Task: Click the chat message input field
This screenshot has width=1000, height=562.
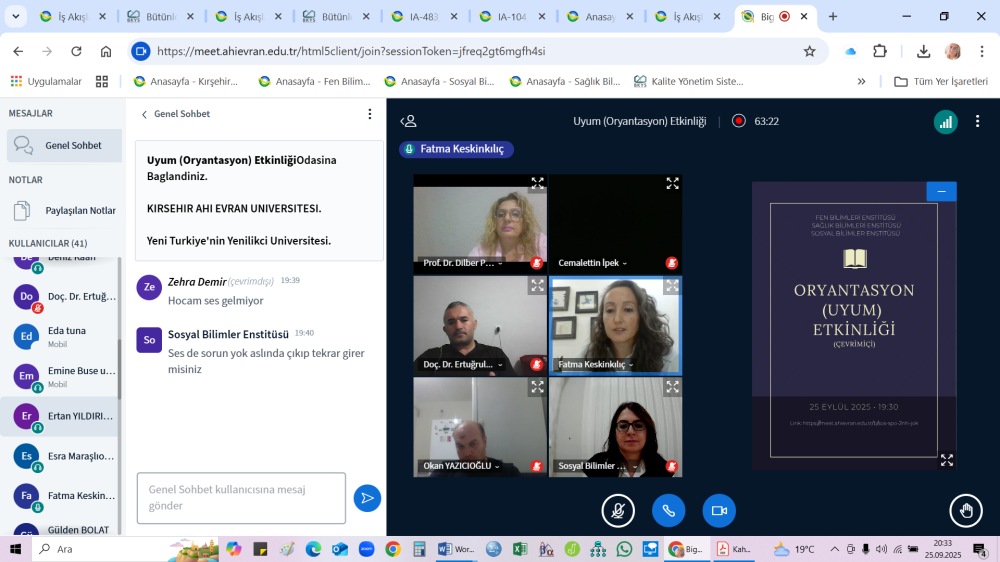Action: (x=241, y=498)
